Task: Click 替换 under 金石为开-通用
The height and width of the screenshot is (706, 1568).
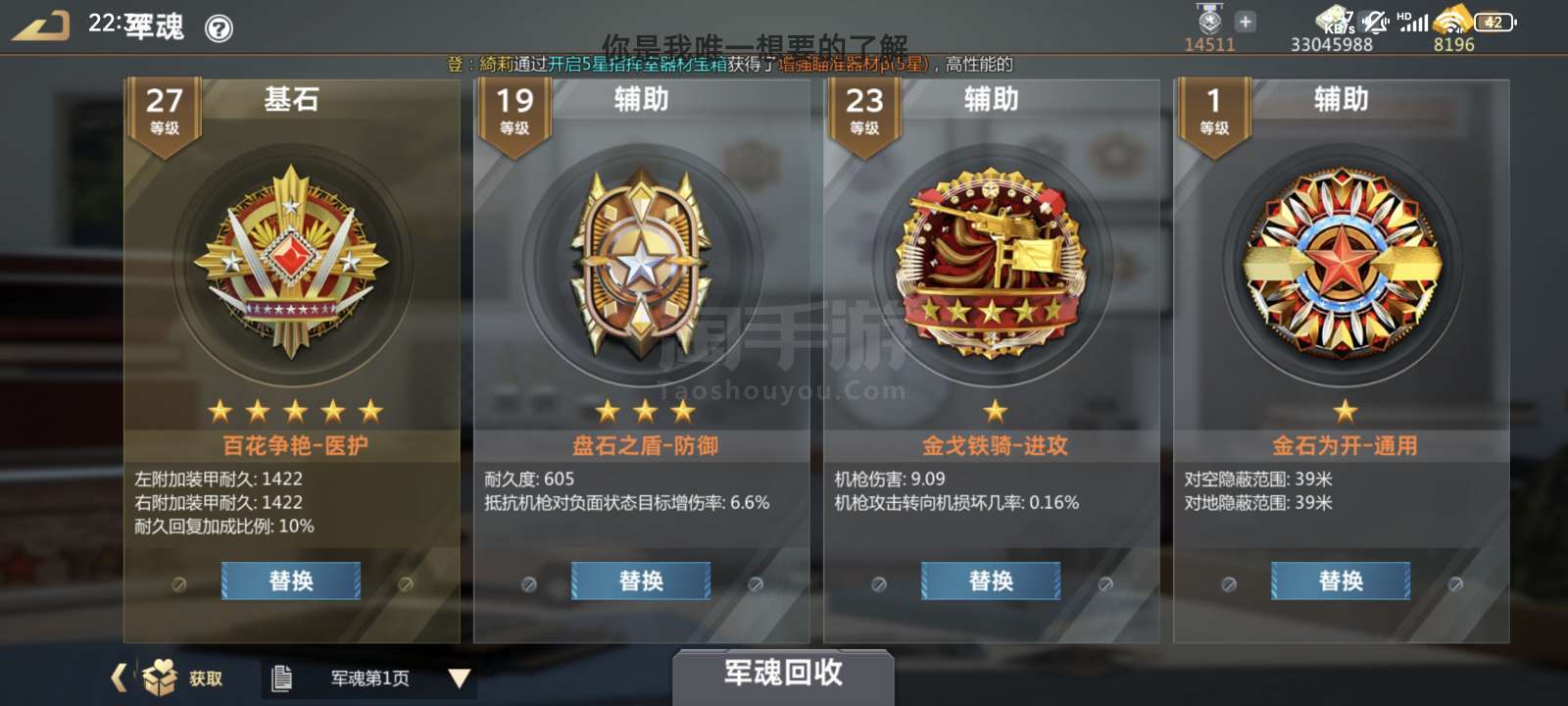Action: pos(1342,581)
